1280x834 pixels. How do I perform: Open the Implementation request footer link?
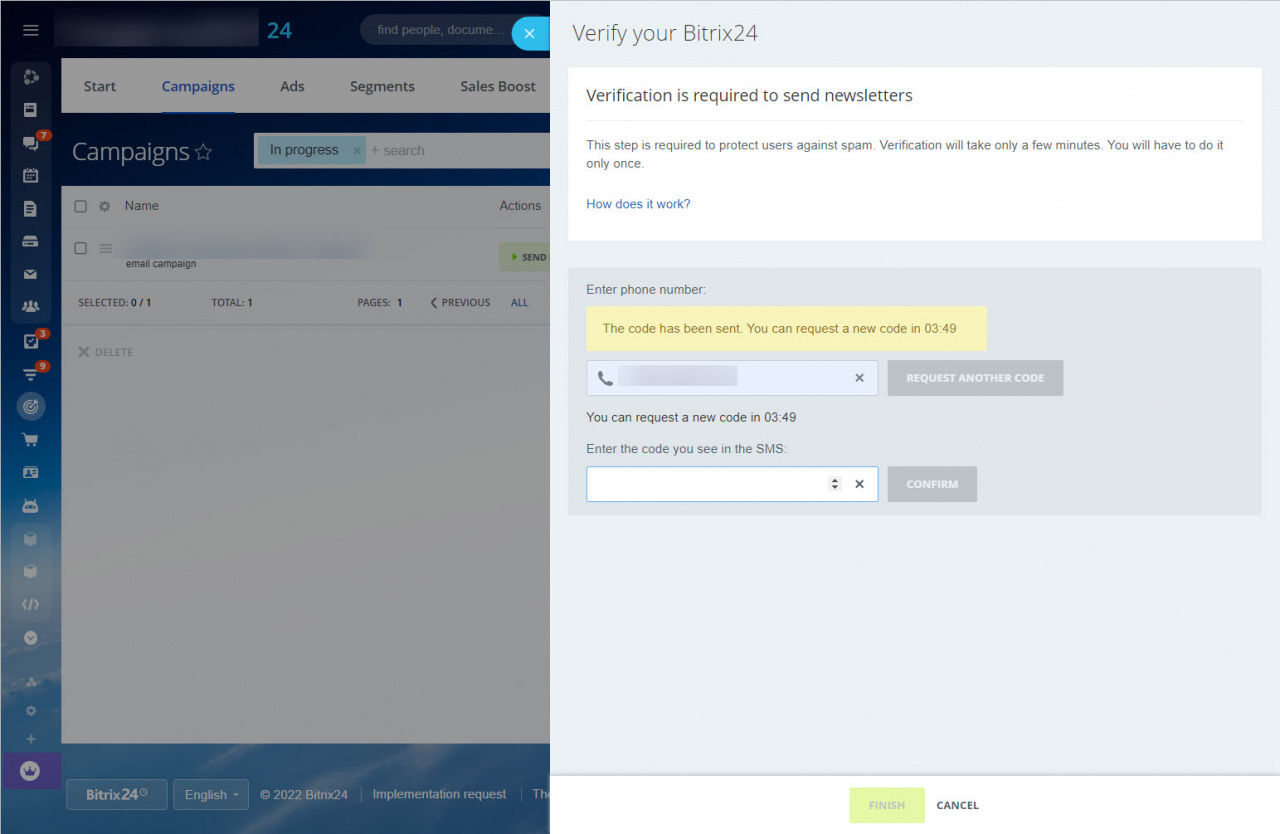[x=439, y=794]
